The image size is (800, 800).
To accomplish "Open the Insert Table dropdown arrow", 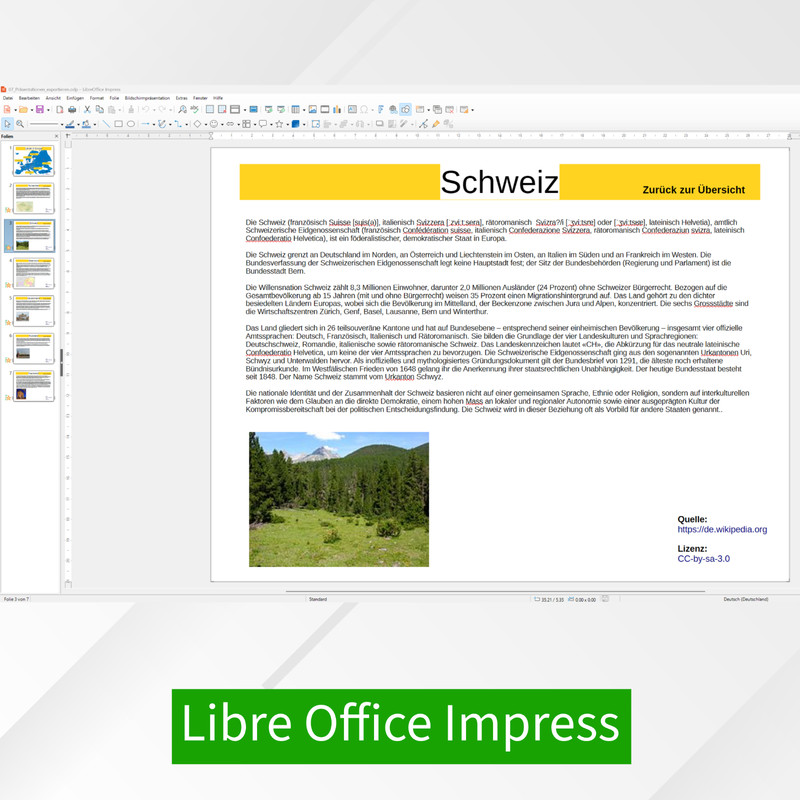I will pos(304,110).
